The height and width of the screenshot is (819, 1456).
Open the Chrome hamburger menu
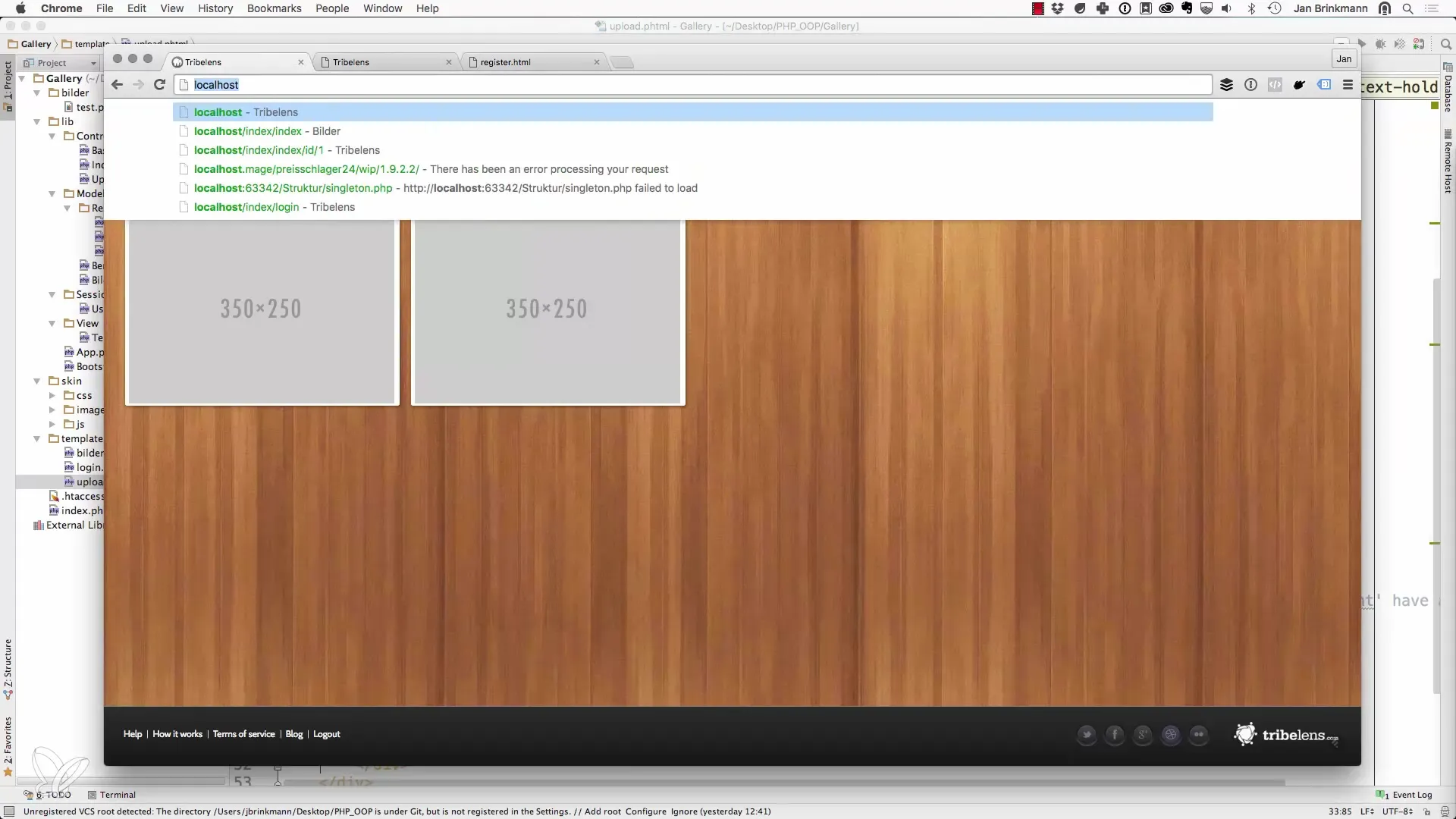tap(1348, 85)
